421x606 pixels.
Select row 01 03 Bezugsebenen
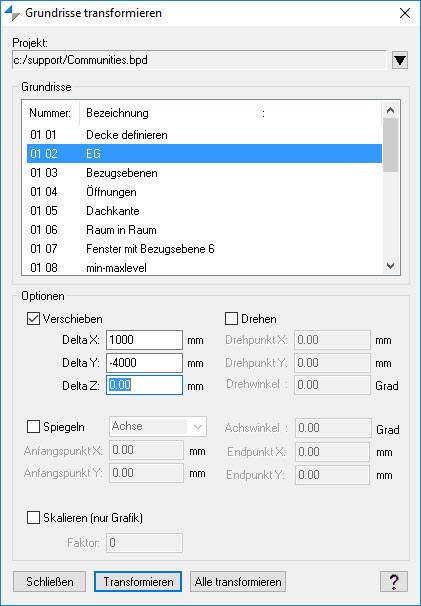tap(204, 173)
